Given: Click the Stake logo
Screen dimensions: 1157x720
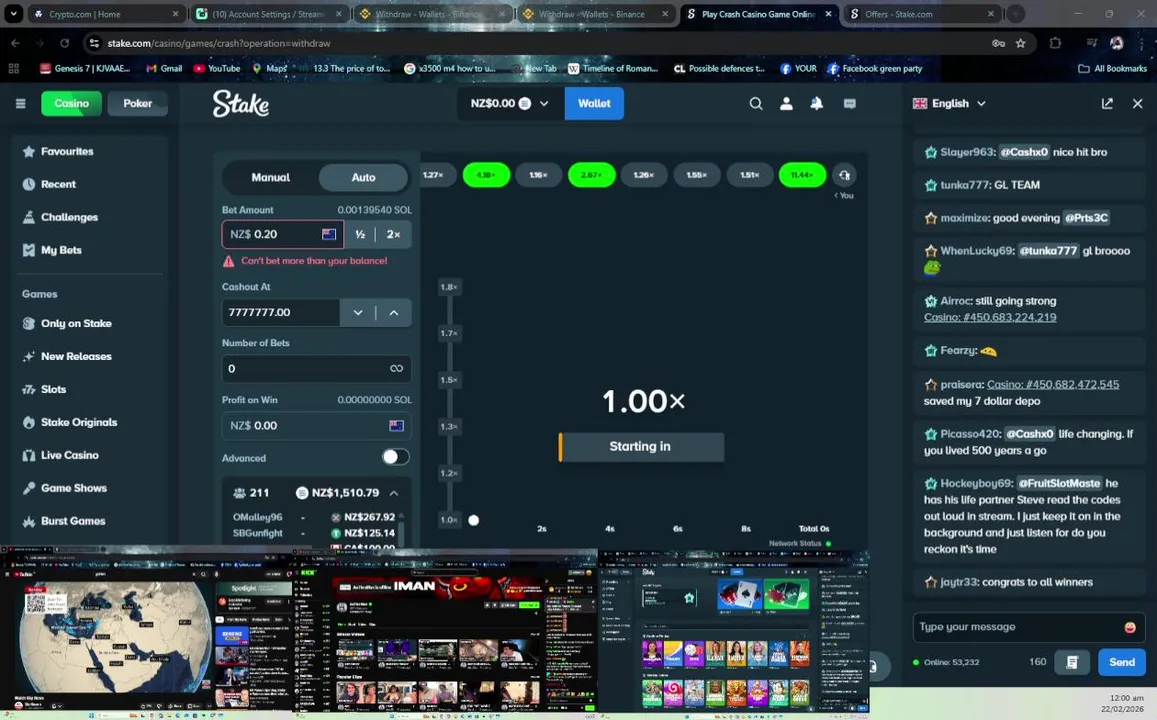Looking at the screenshot, I should point(241,103).
